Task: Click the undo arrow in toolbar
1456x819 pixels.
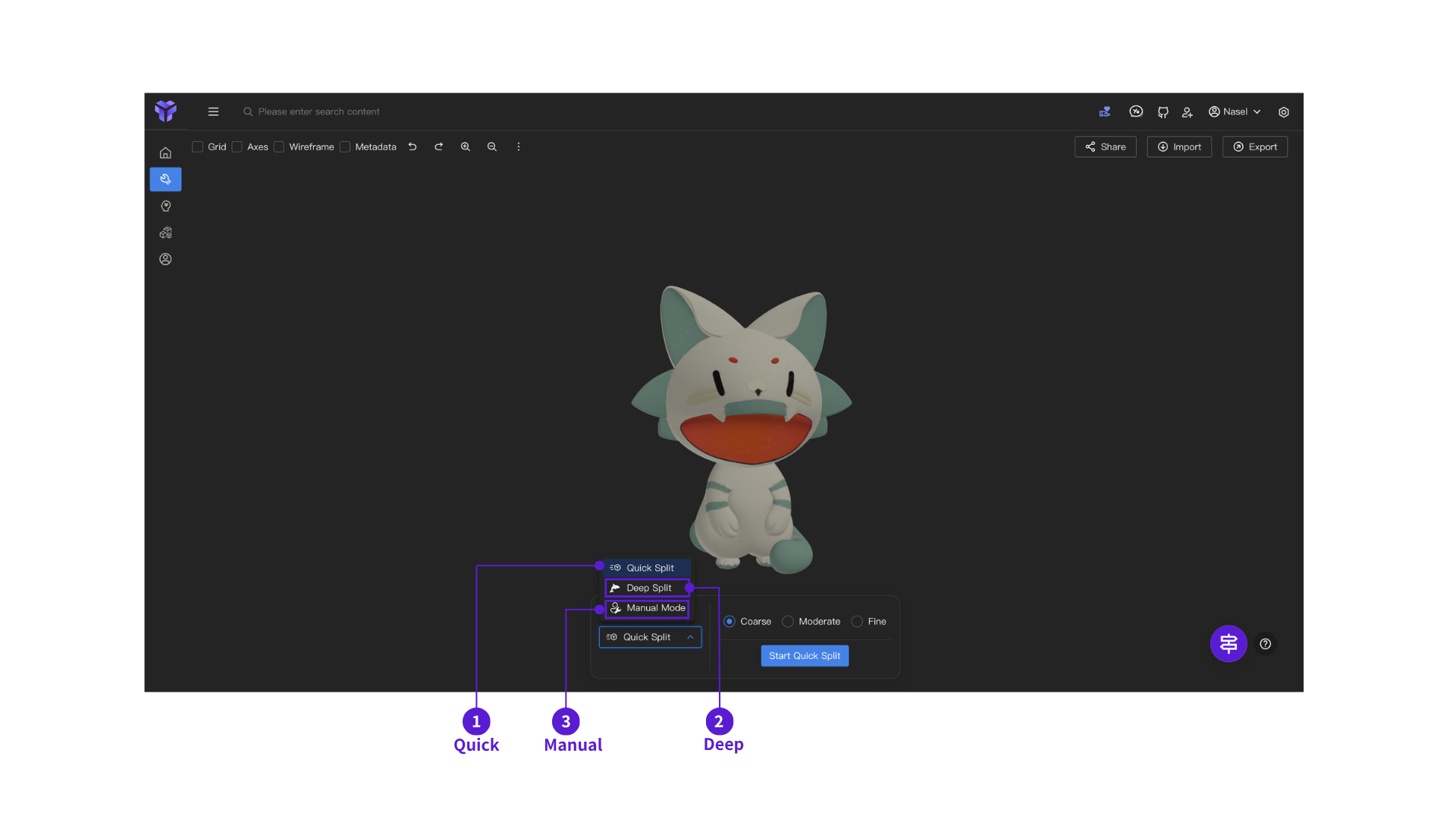Action: tap(413, 147)
